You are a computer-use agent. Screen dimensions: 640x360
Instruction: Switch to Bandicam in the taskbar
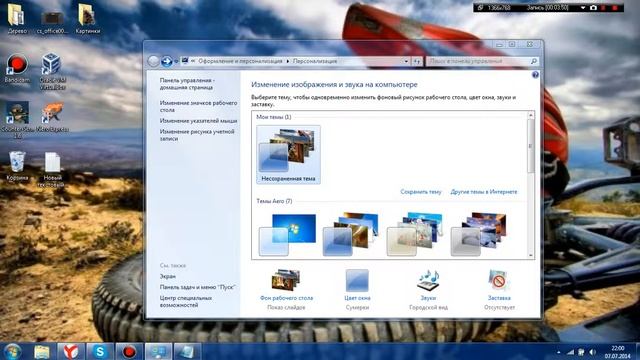click(x=129, y=352)
